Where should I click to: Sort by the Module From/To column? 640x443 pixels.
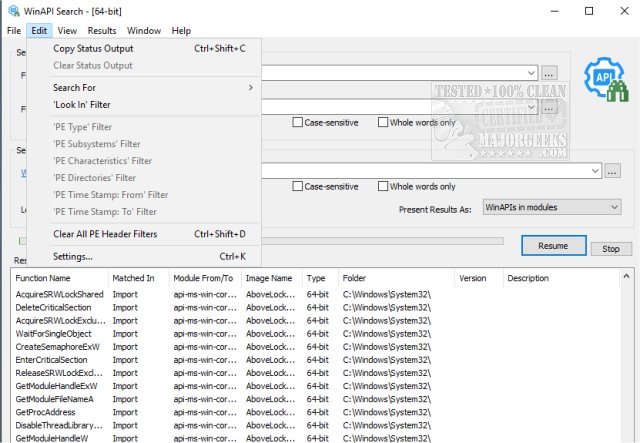coord(205,278)
